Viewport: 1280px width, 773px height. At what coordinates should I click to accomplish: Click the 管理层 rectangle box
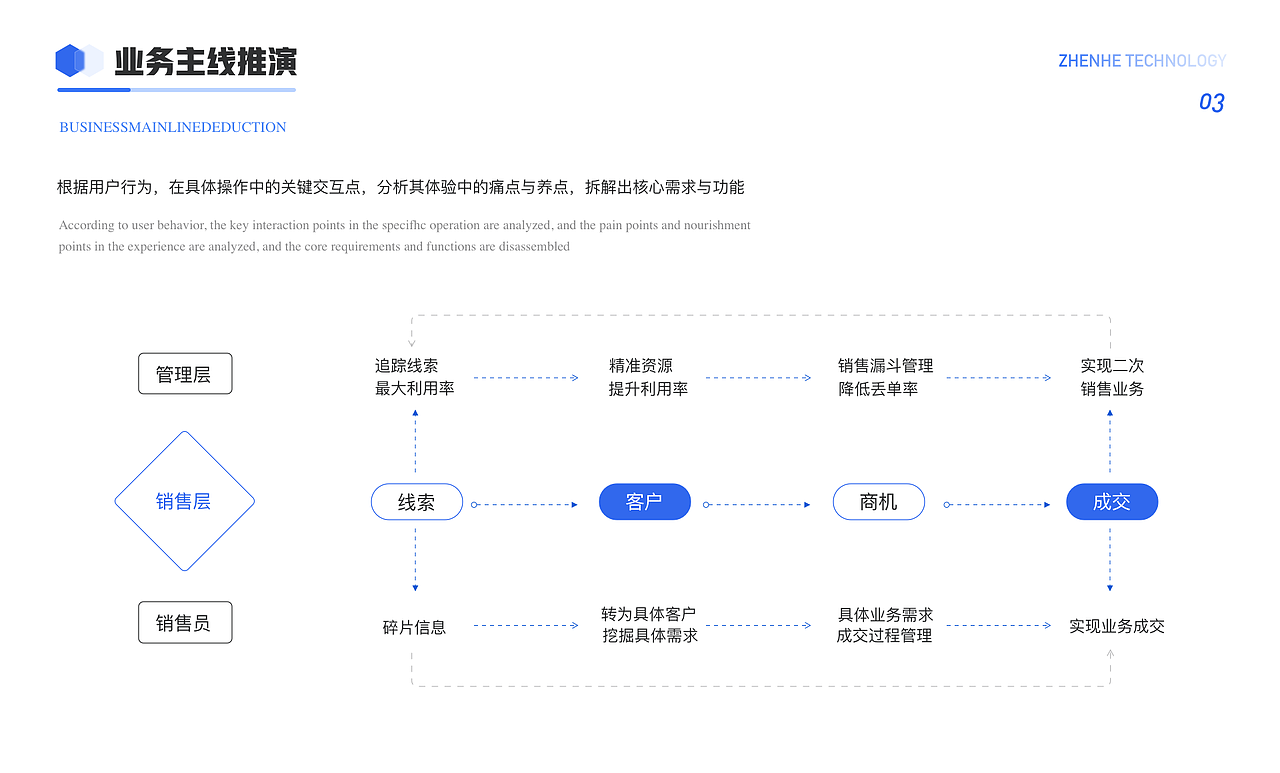point(184,373)
